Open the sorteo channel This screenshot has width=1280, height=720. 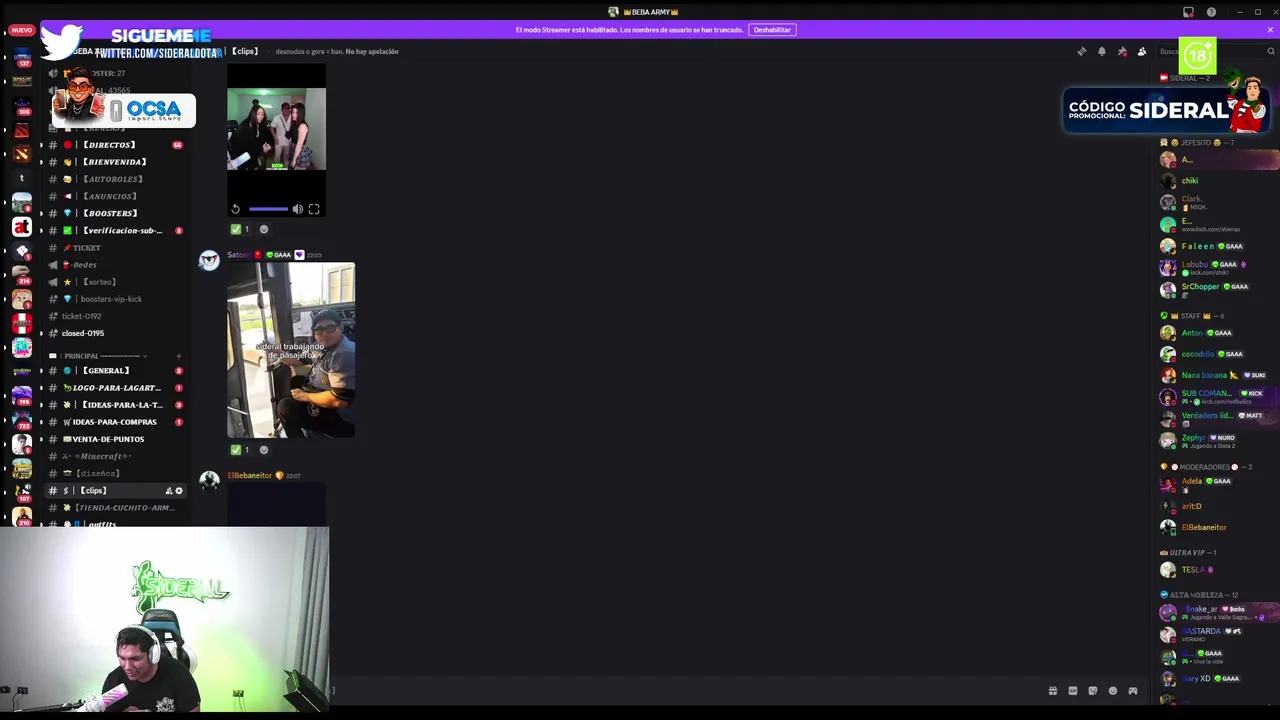click(x=116, y=282)
